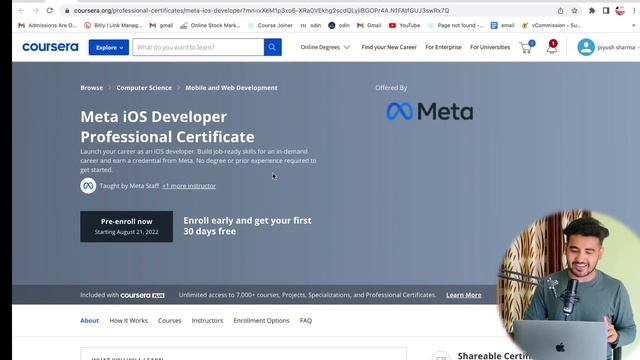Open the extensions puzzle icon

point(592,11)
